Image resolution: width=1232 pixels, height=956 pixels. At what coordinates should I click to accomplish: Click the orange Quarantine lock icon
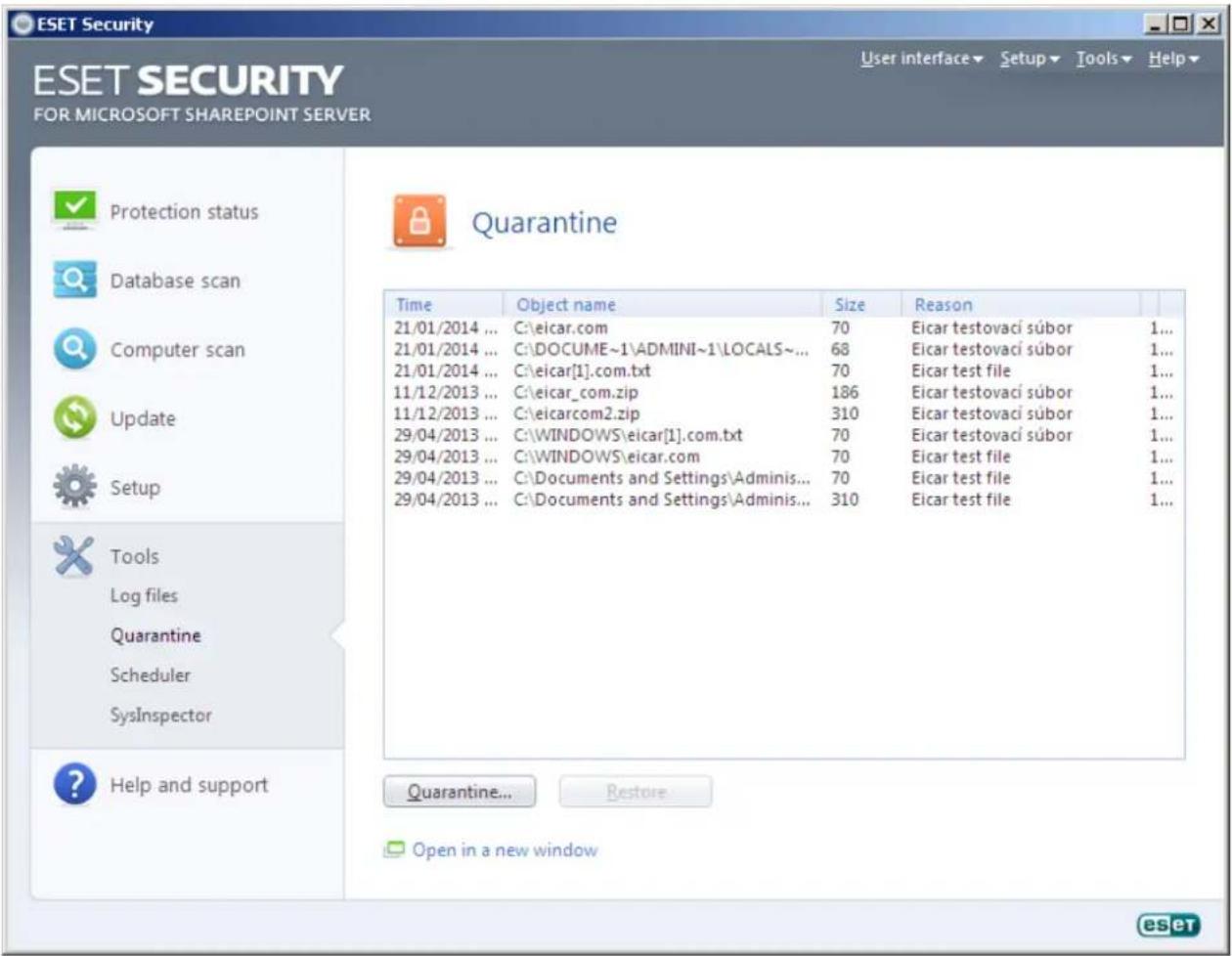418,223
